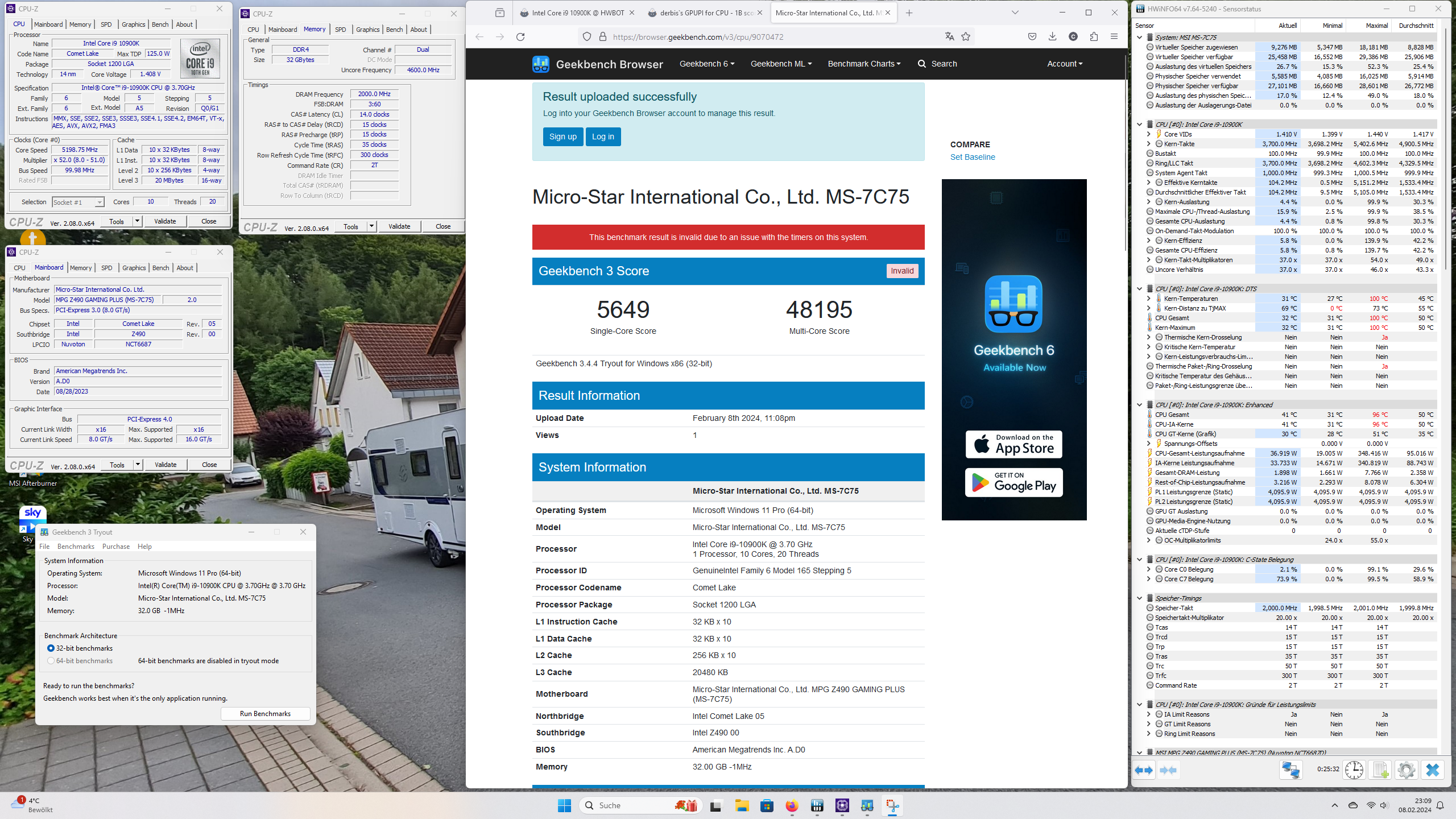
Task: Open Socket #1 selection combo box
Action: (78, 202)
